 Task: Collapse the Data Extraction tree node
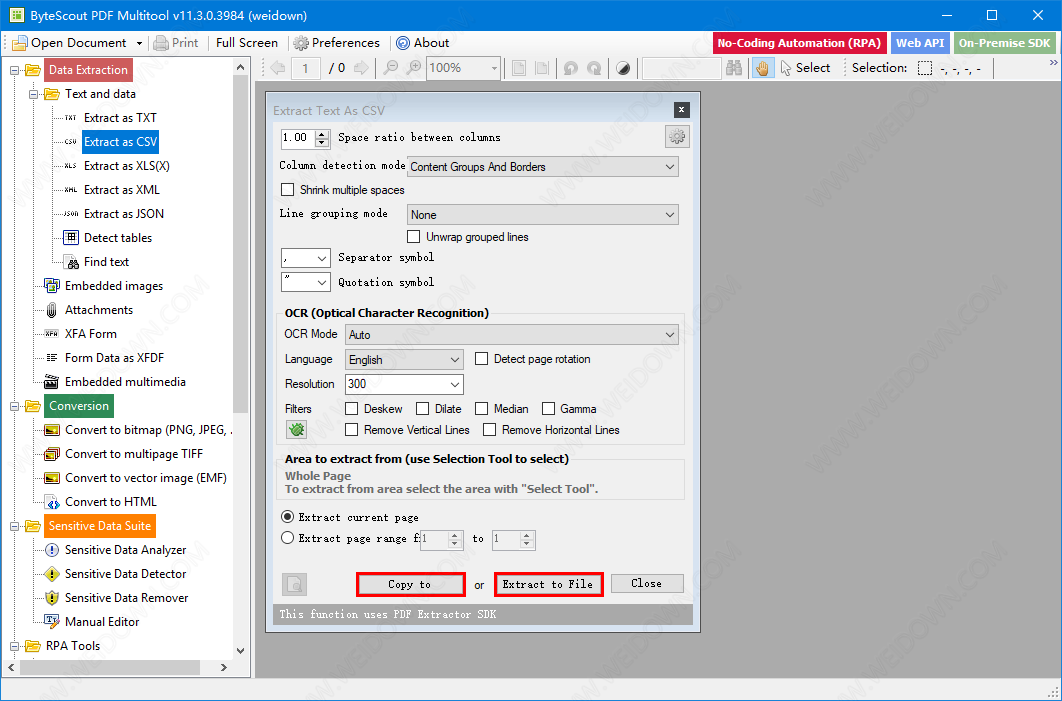pos(15,70)
